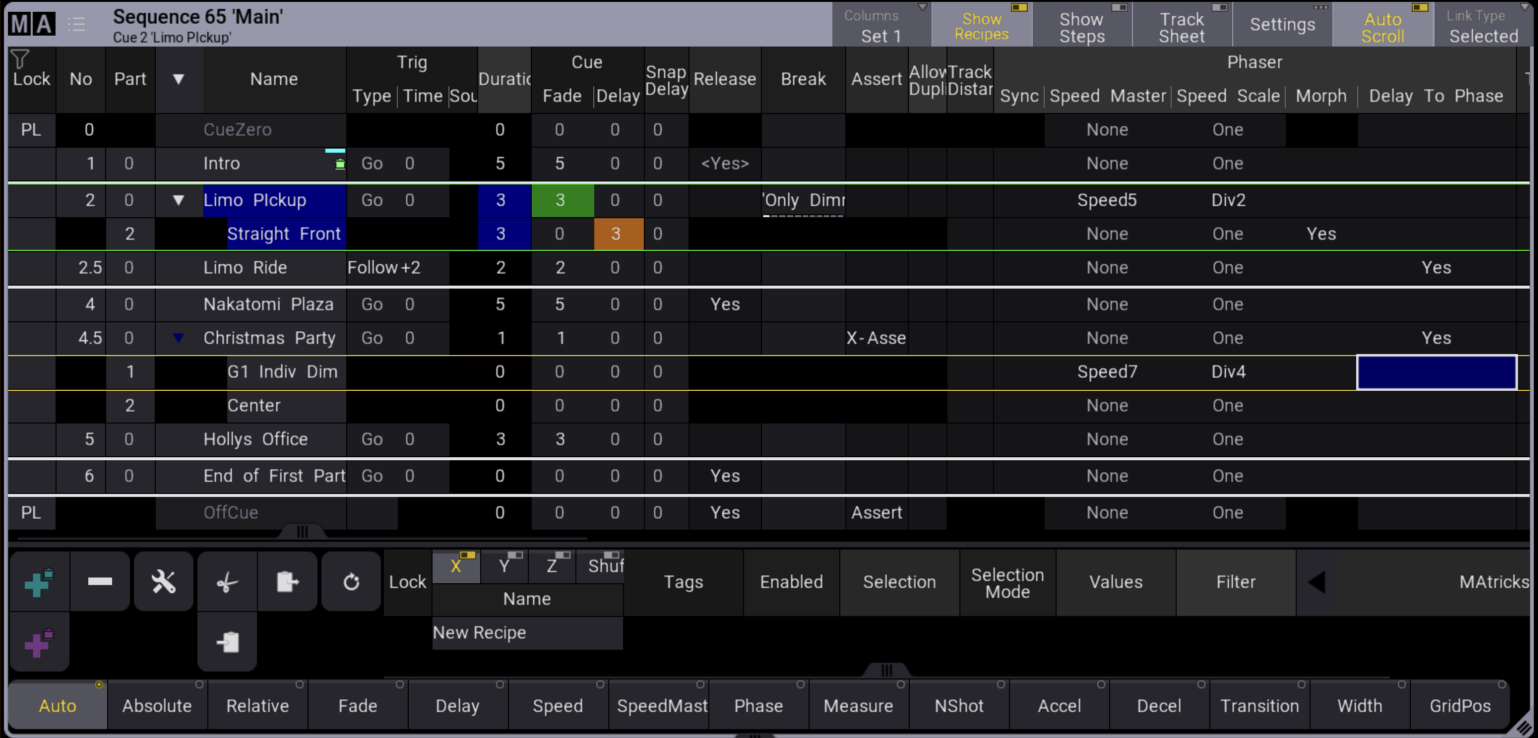The image size is (1538, 738).
Task: Select the Fade layer tab
Action: coord(357,705)
